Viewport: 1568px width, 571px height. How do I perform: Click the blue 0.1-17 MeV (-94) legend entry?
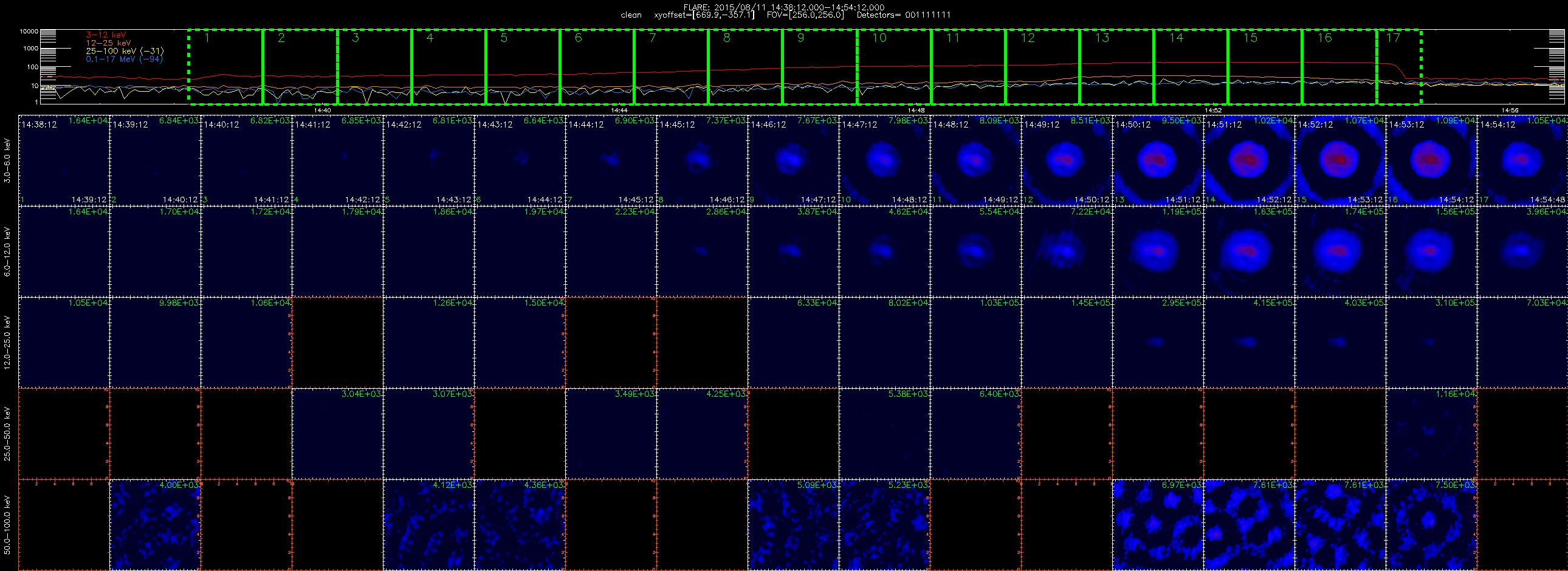(124, 59)
